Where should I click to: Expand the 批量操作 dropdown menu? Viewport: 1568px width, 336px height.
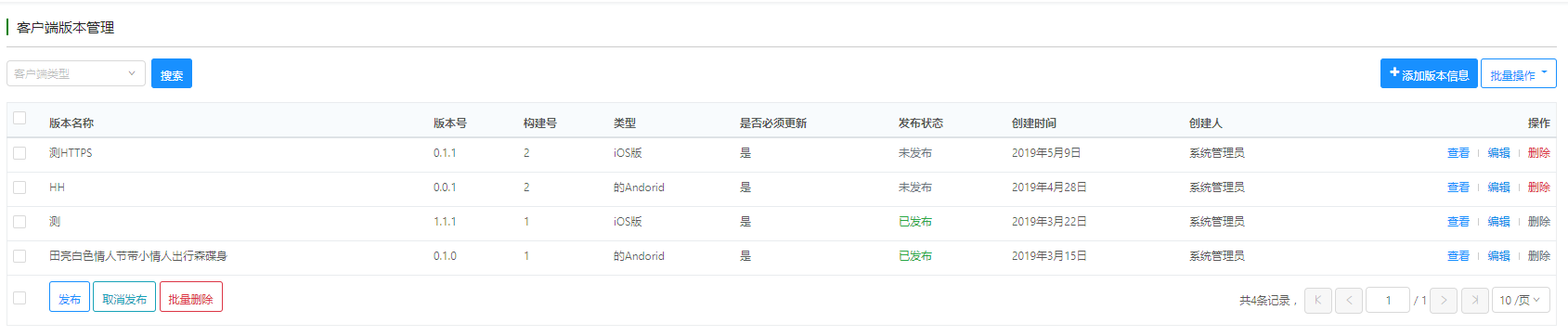[x=1518, y=73]
